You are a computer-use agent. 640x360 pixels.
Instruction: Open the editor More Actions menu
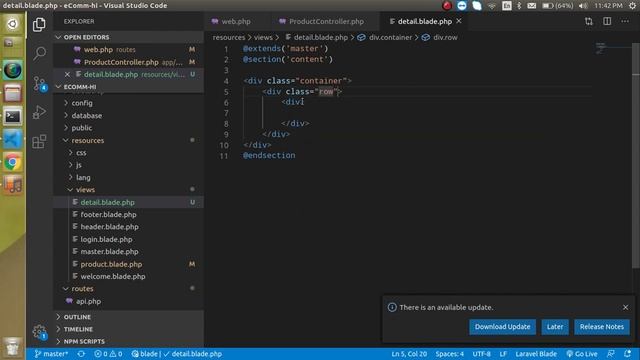(625, 21)
